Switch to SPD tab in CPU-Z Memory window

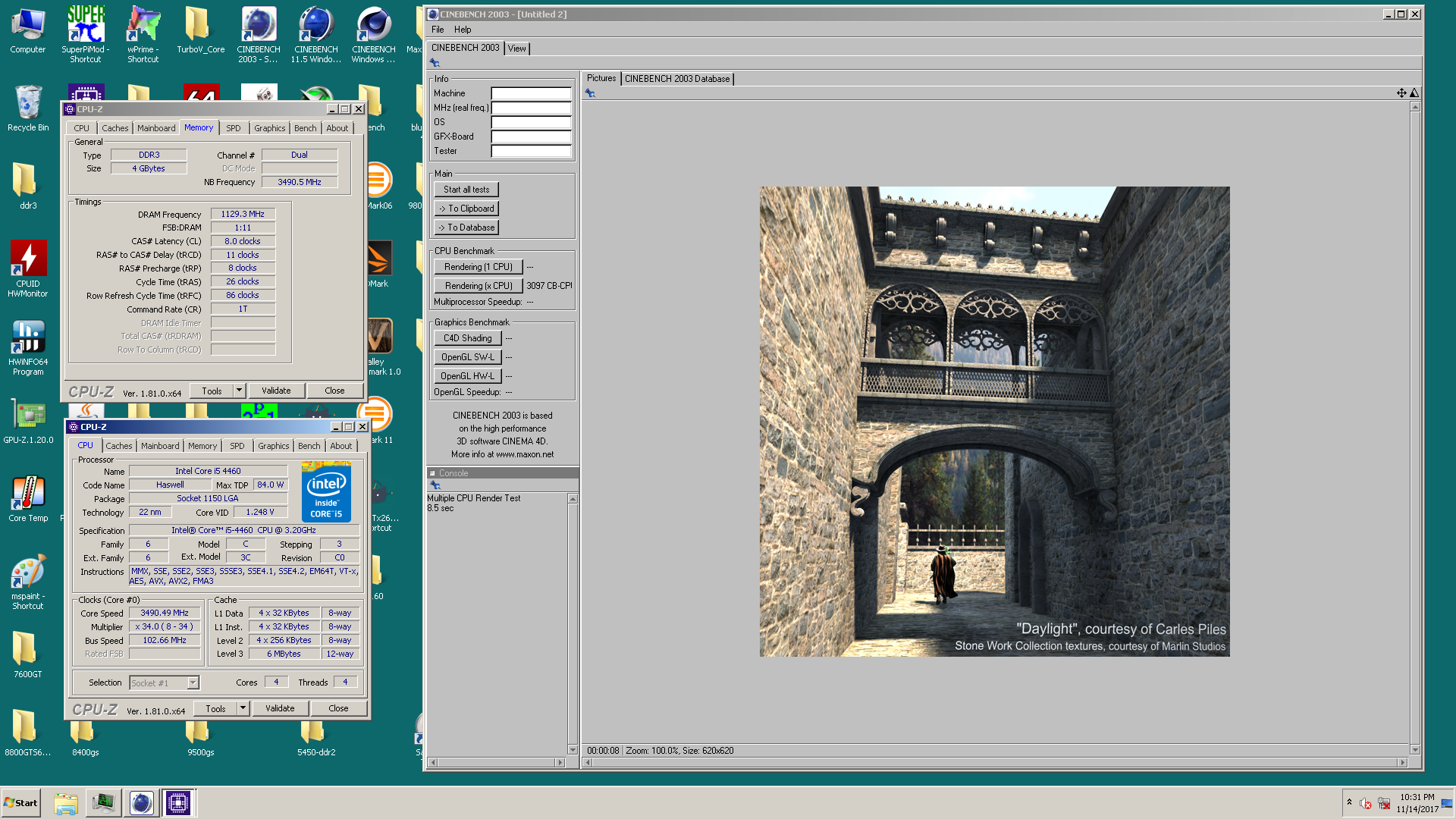tap(234, 128)
